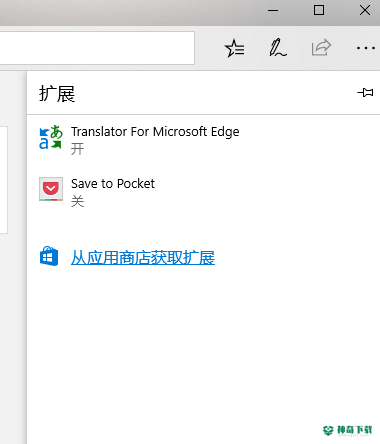Click inside the browser address bar

(97, 48)
